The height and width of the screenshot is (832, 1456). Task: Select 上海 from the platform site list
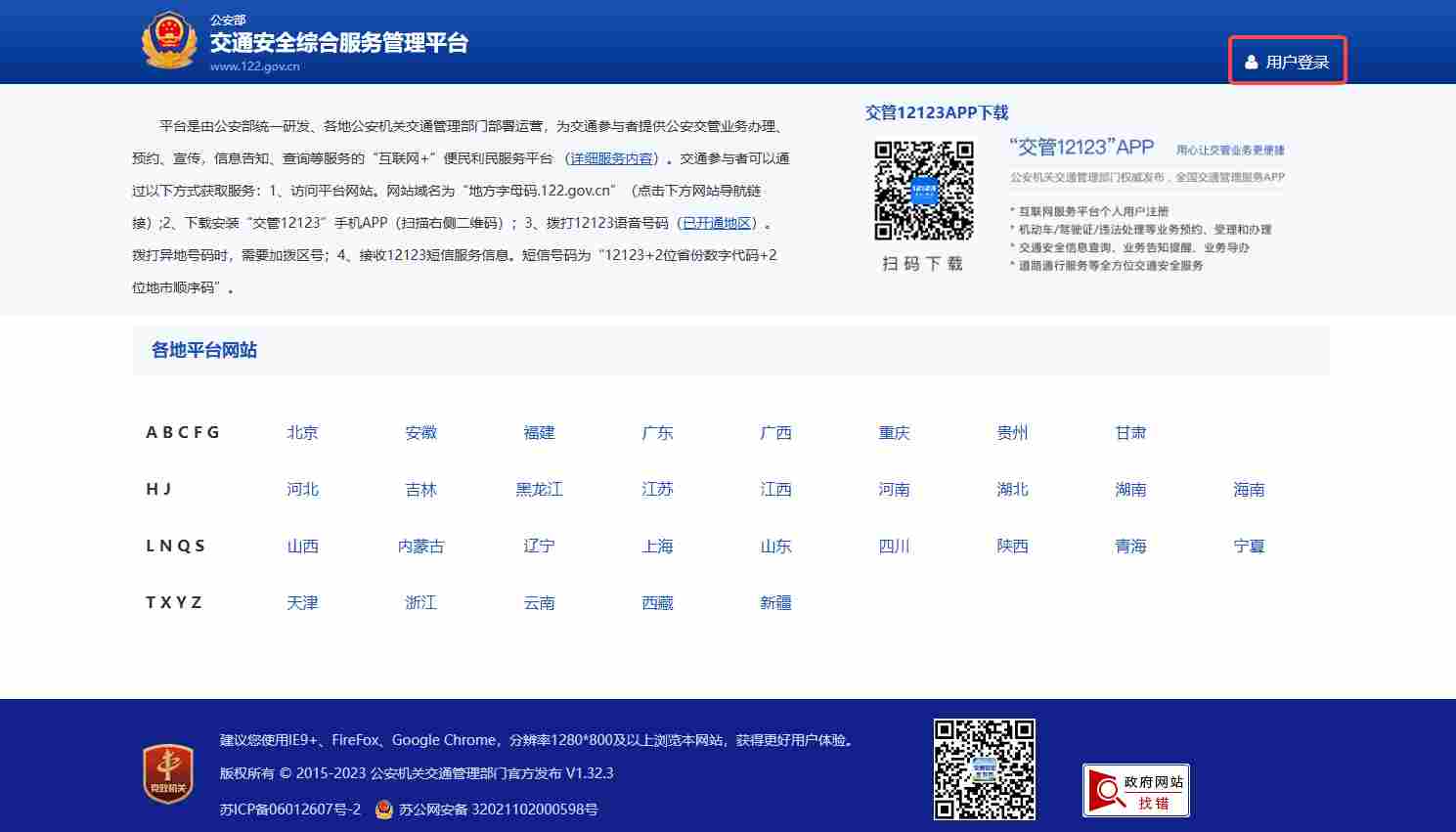tap(657, 546)
